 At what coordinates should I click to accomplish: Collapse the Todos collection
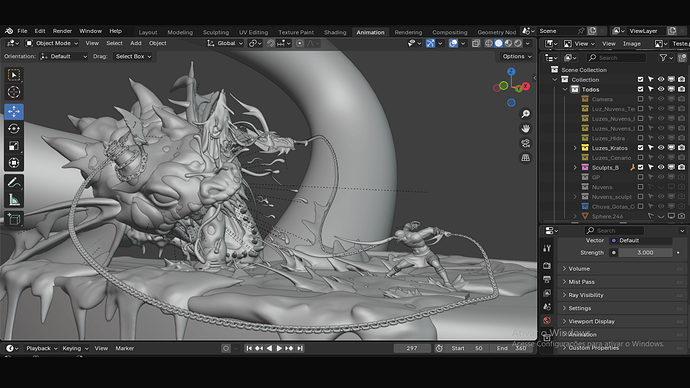565,89
